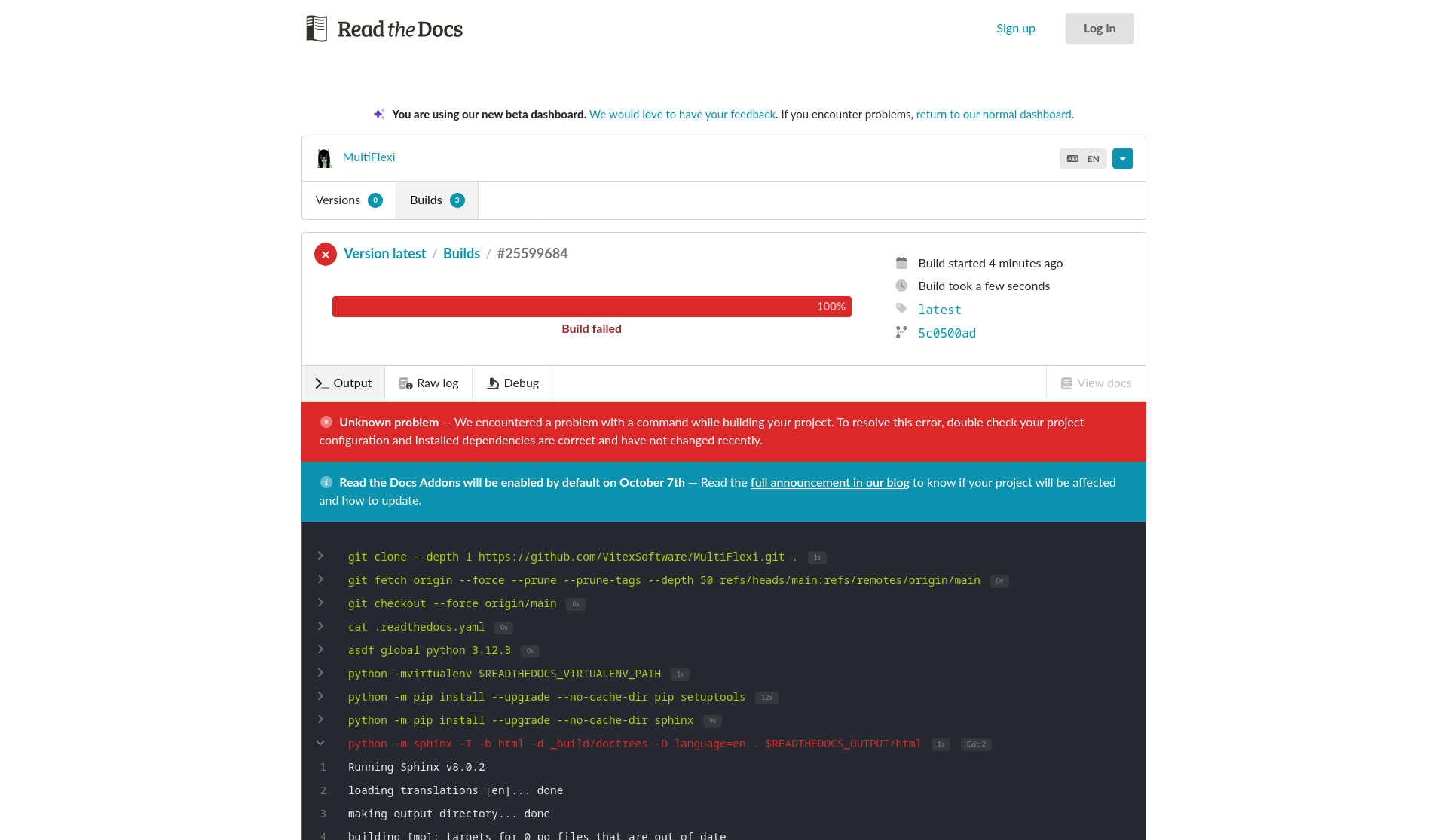Click the 'making output directory... done' log line
The width and height of the screenshot is (1447, 840).
click(448, 814)
